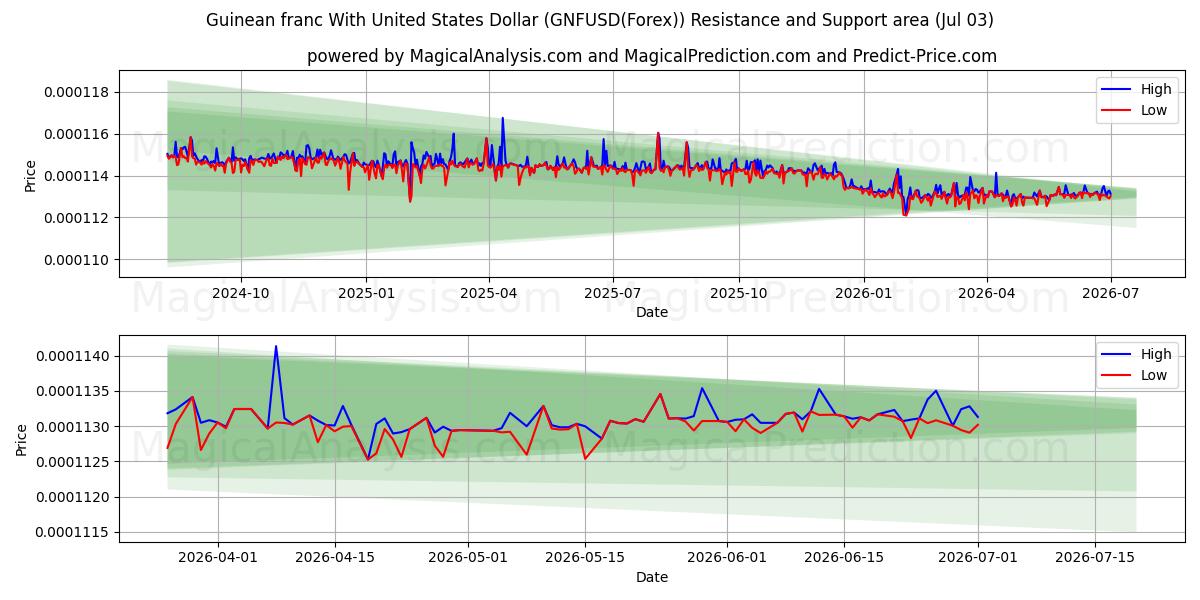Click the 2025-07 x-axis tick label
1200x600 pixels.
[x=613, y=294]
